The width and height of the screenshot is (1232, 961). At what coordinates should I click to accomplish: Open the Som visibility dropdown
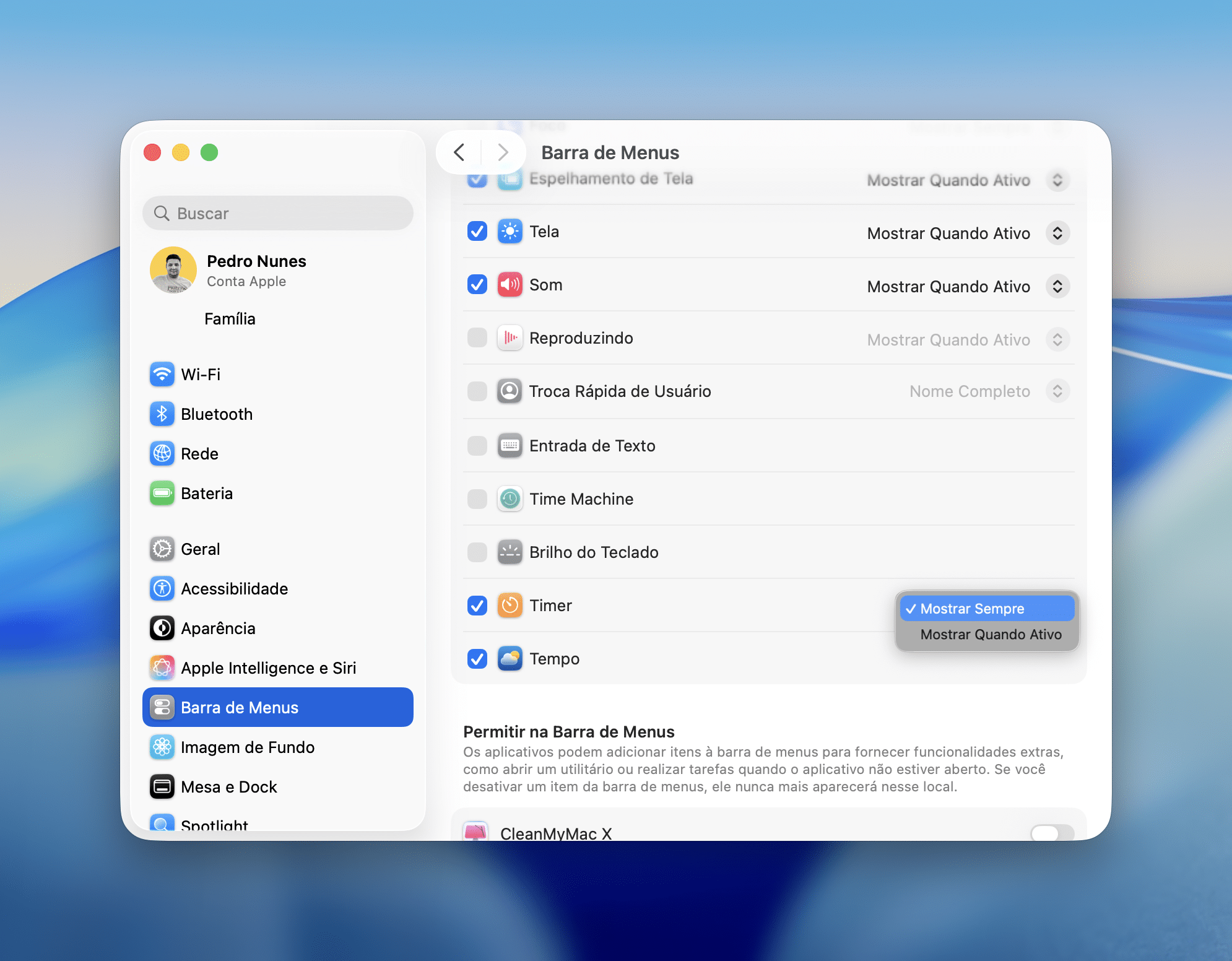pos(1057,287)
